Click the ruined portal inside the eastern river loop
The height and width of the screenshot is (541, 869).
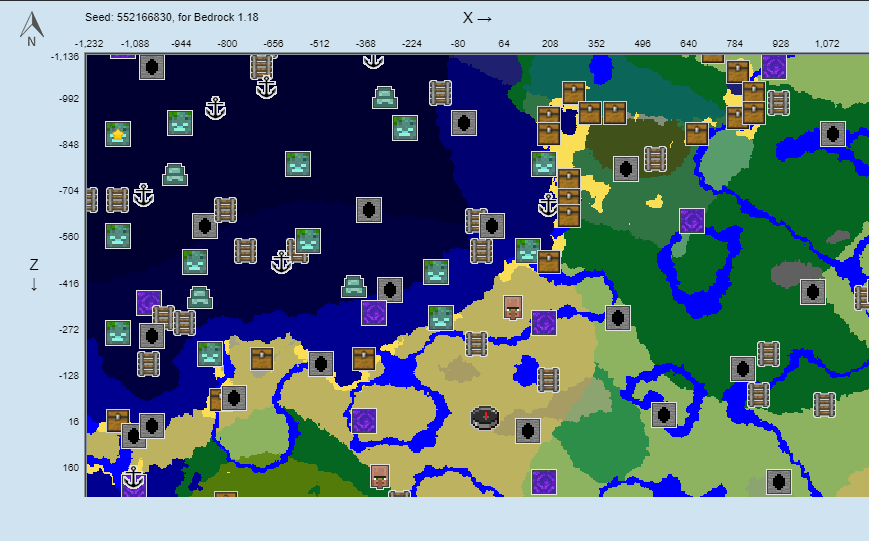pyautogui.click(x=691, y=221)
